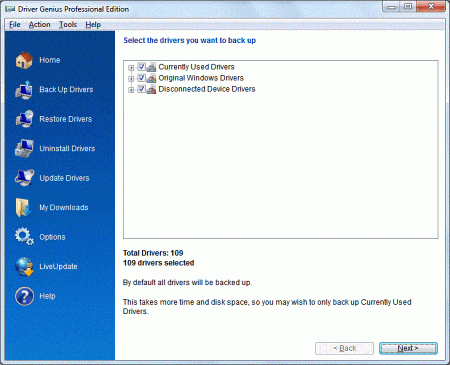Open the File menu

(x=15, y=25)
